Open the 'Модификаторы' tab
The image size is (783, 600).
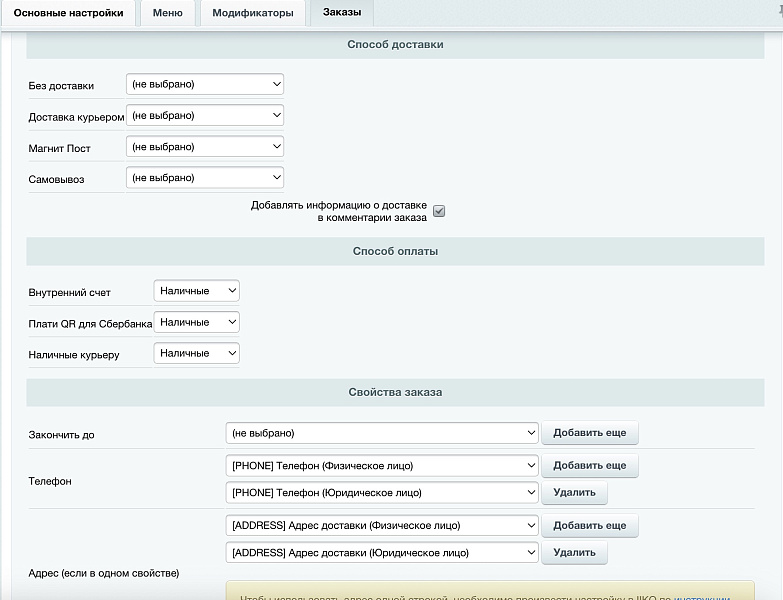coord(252,13)
